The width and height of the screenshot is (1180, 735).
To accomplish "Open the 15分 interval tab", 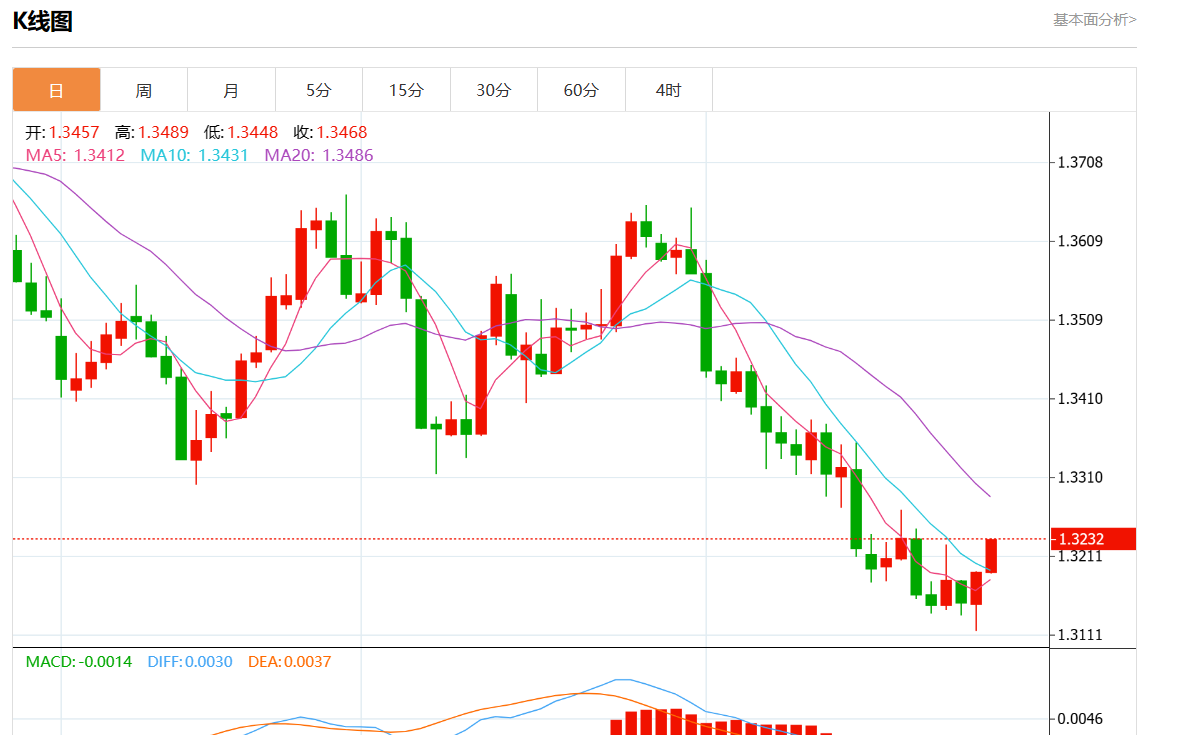I will [406, 90].
